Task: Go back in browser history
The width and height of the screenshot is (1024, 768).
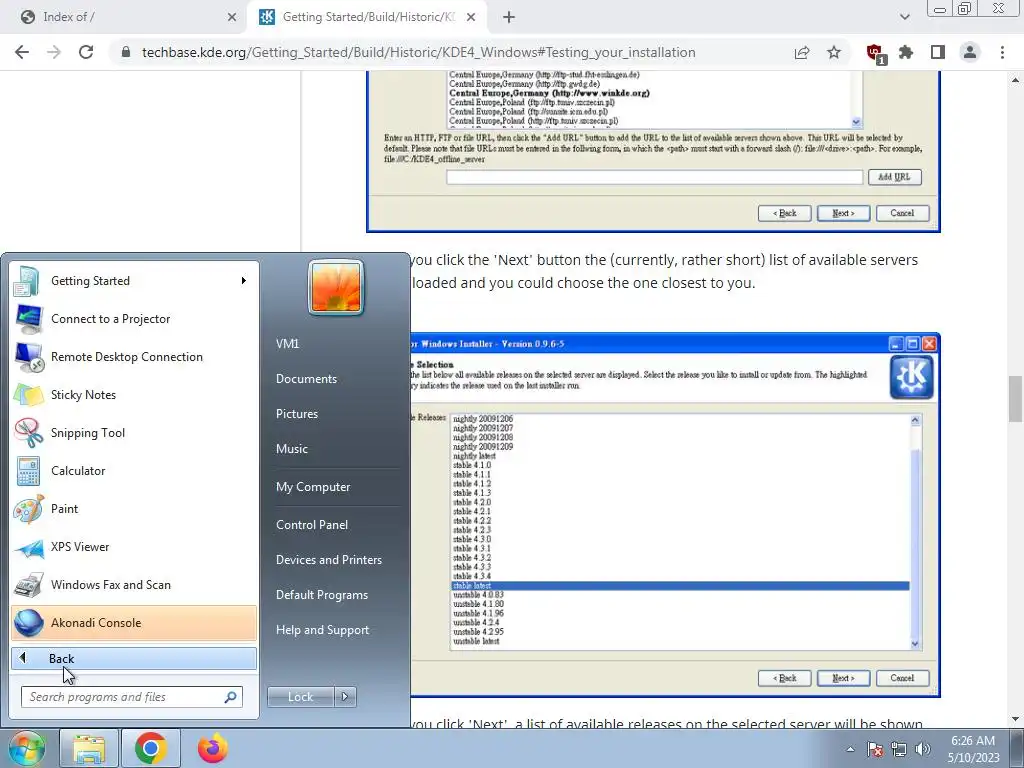Action: point(22,52)
